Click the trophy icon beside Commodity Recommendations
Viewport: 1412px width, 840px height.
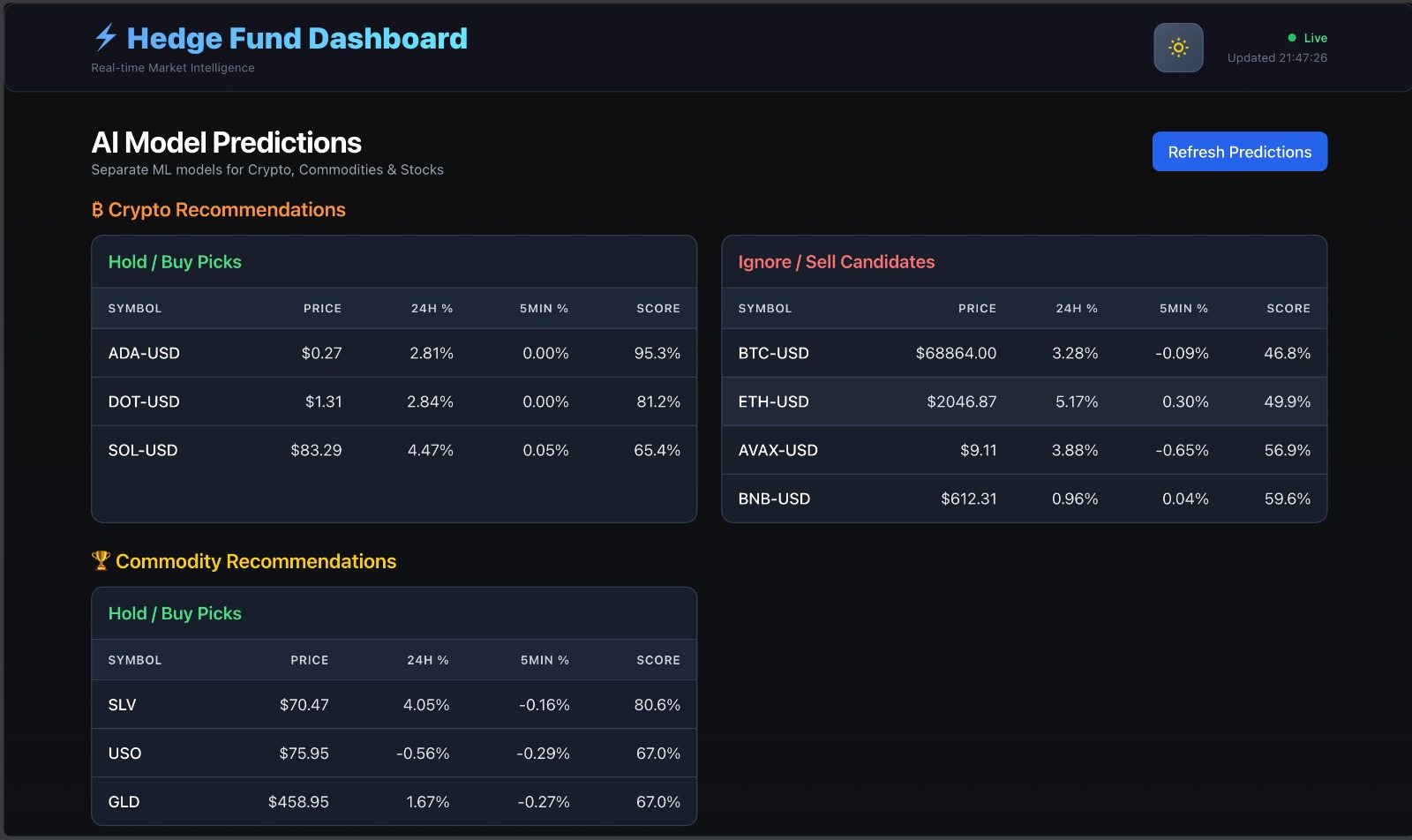pos(101,561)
